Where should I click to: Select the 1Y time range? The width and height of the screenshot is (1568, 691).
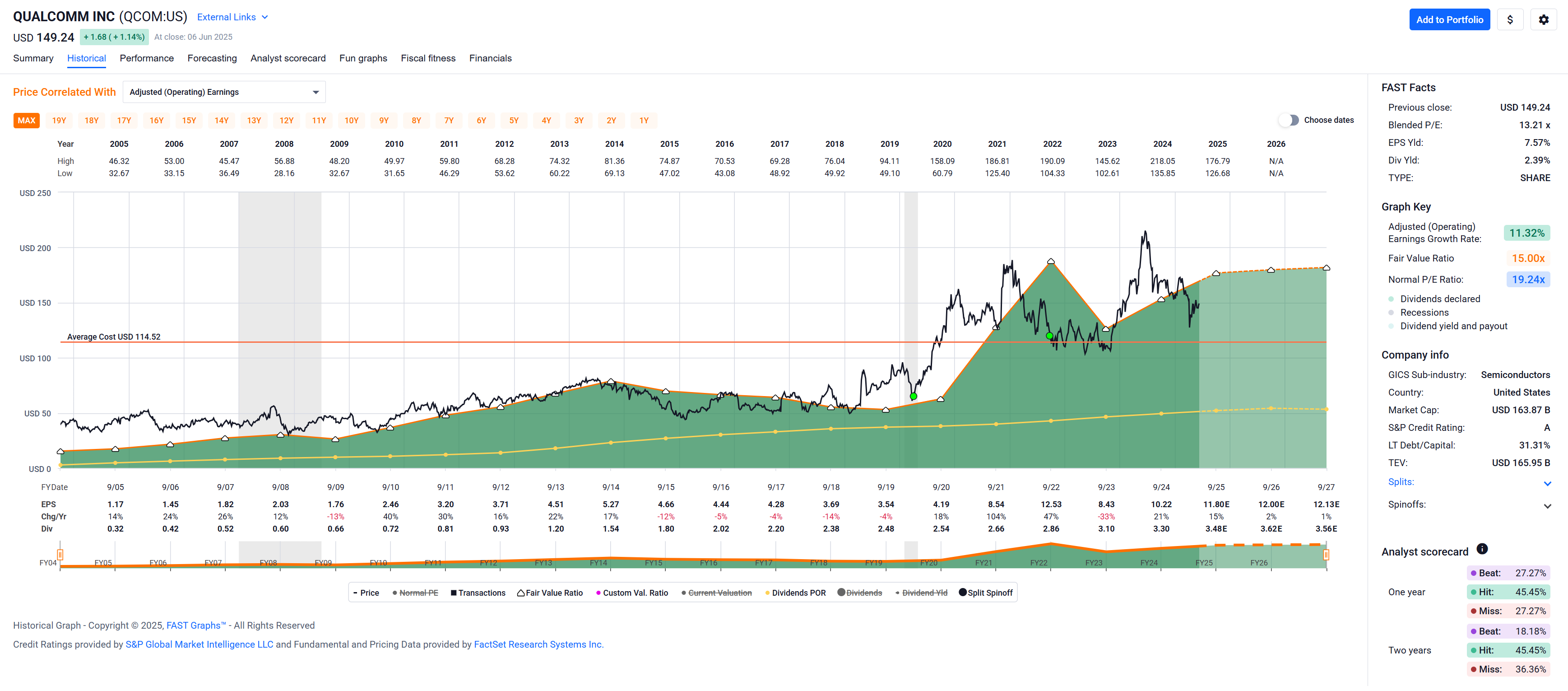(x=643, y=121)
